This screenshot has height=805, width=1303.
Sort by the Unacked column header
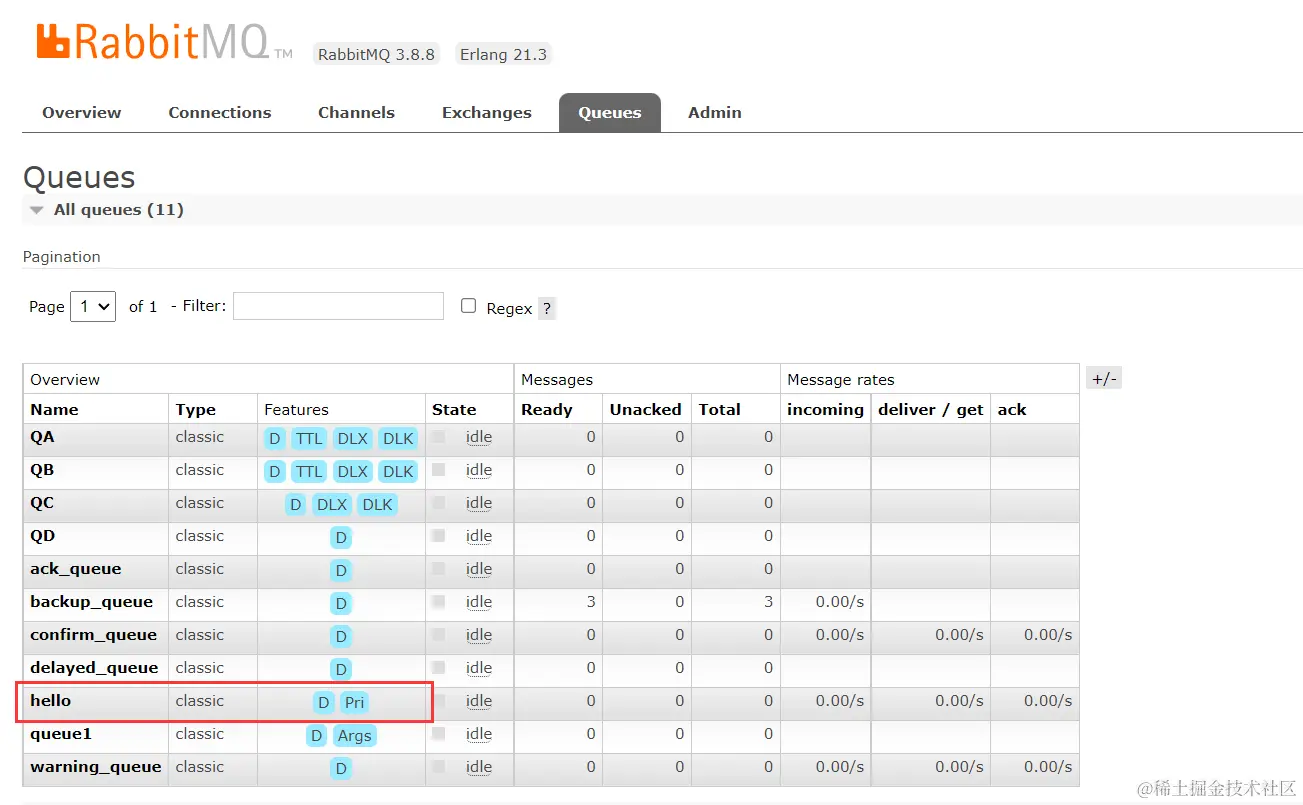pyautogui.click(x=646, y=409)
